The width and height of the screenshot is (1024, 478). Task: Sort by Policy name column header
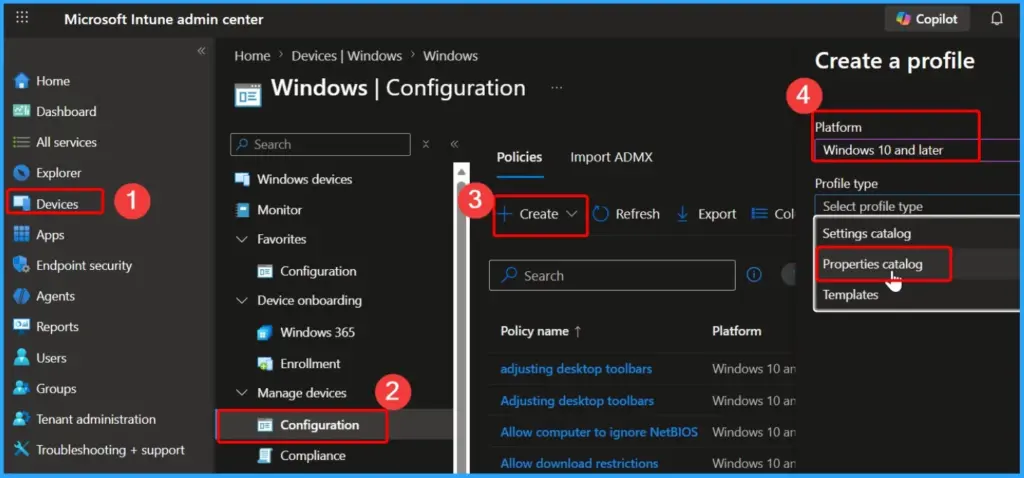[541, 331]
